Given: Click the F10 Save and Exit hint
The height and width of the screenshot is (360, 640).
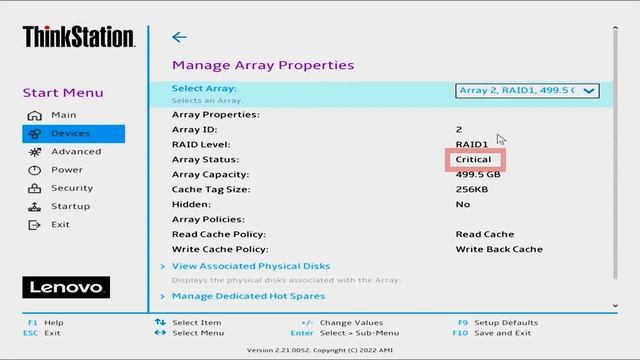Looking at the screenshot, I should tap(491, 333).
